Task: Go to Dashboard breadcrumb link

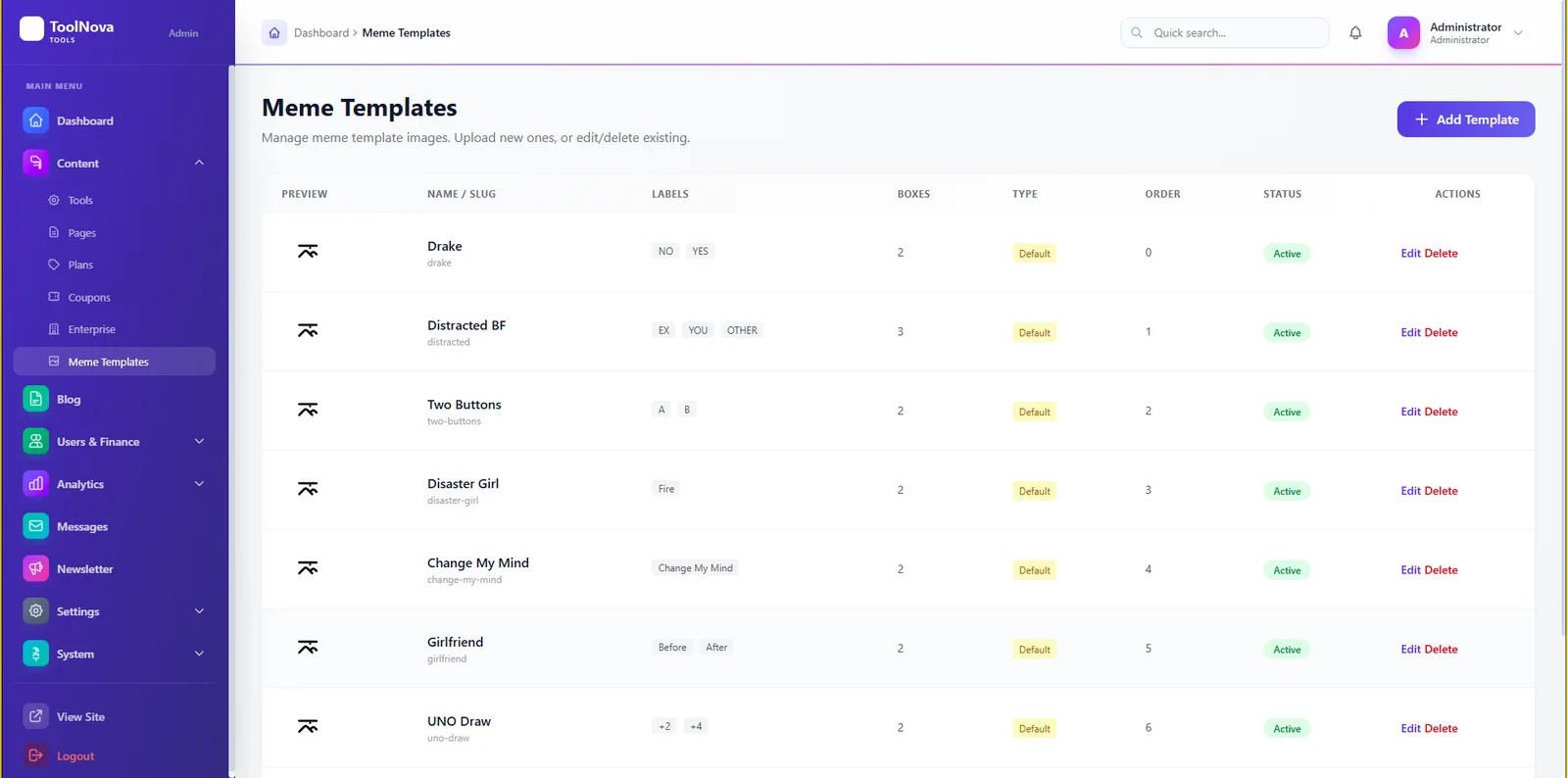Action: (x=321, y=33)
